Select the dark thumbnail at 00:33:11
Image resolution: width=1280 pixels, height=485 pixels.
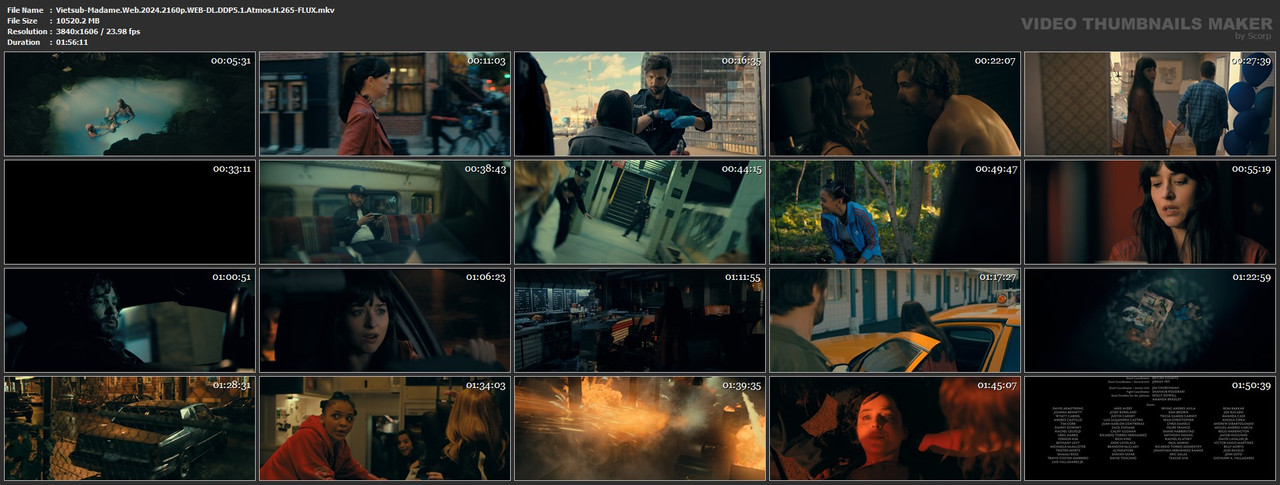130,212
